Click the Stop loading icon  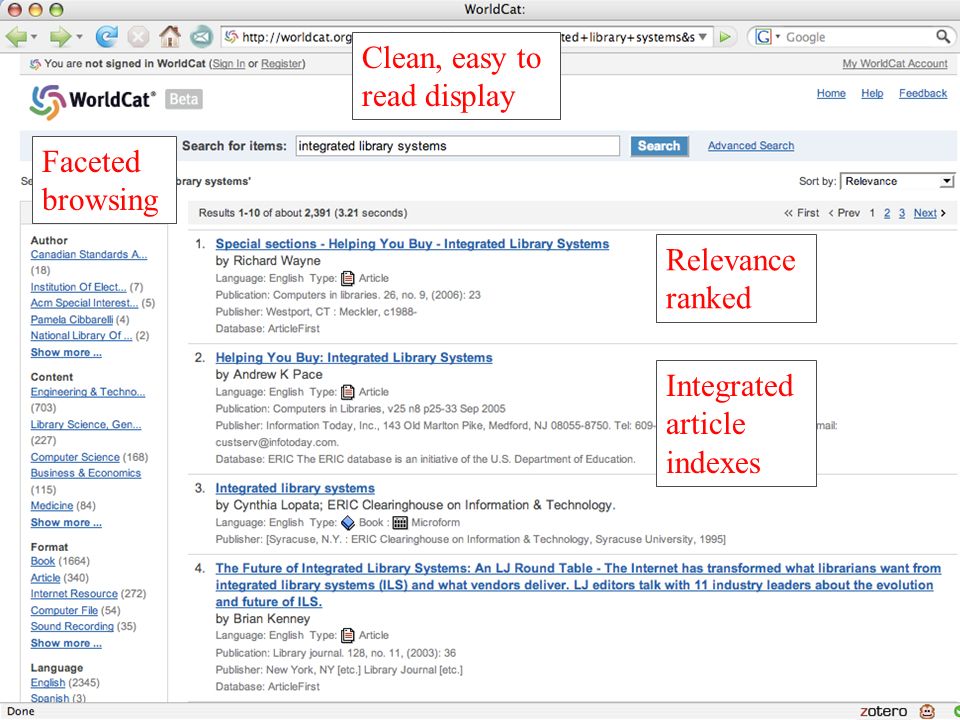coord(138,37)
